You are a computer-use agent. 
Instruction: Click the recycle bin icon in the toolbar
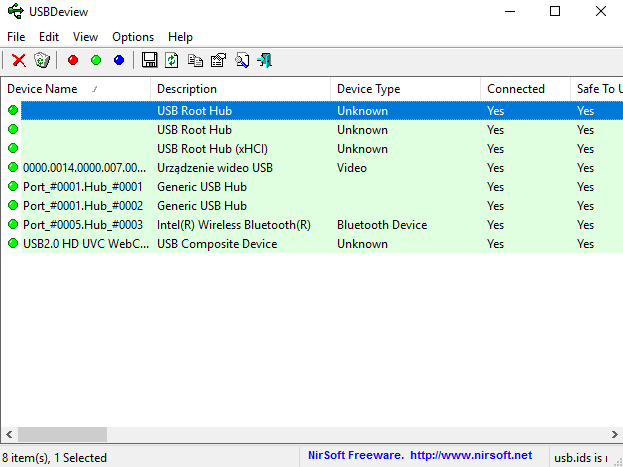[42, 60]
